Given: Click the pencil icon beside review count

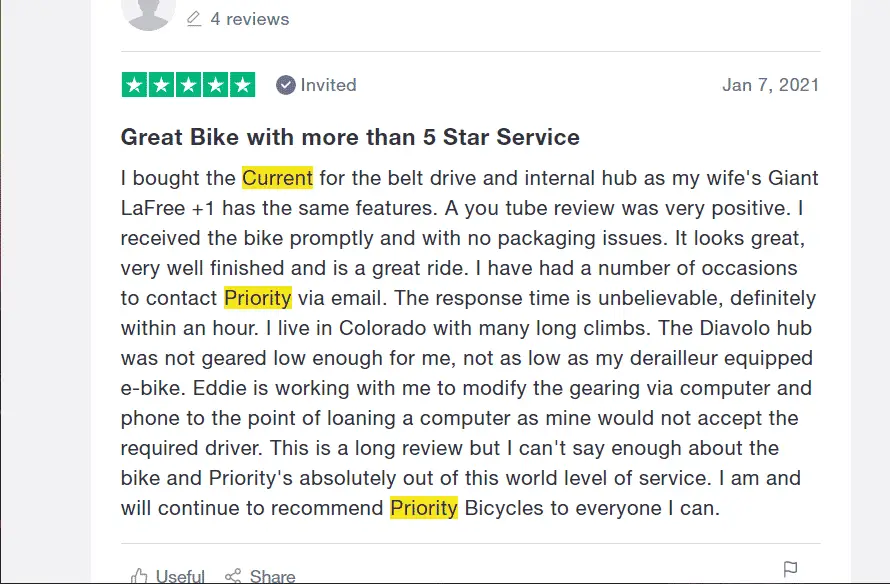Looking at the screenshot, I should click(x=194, y=19).
